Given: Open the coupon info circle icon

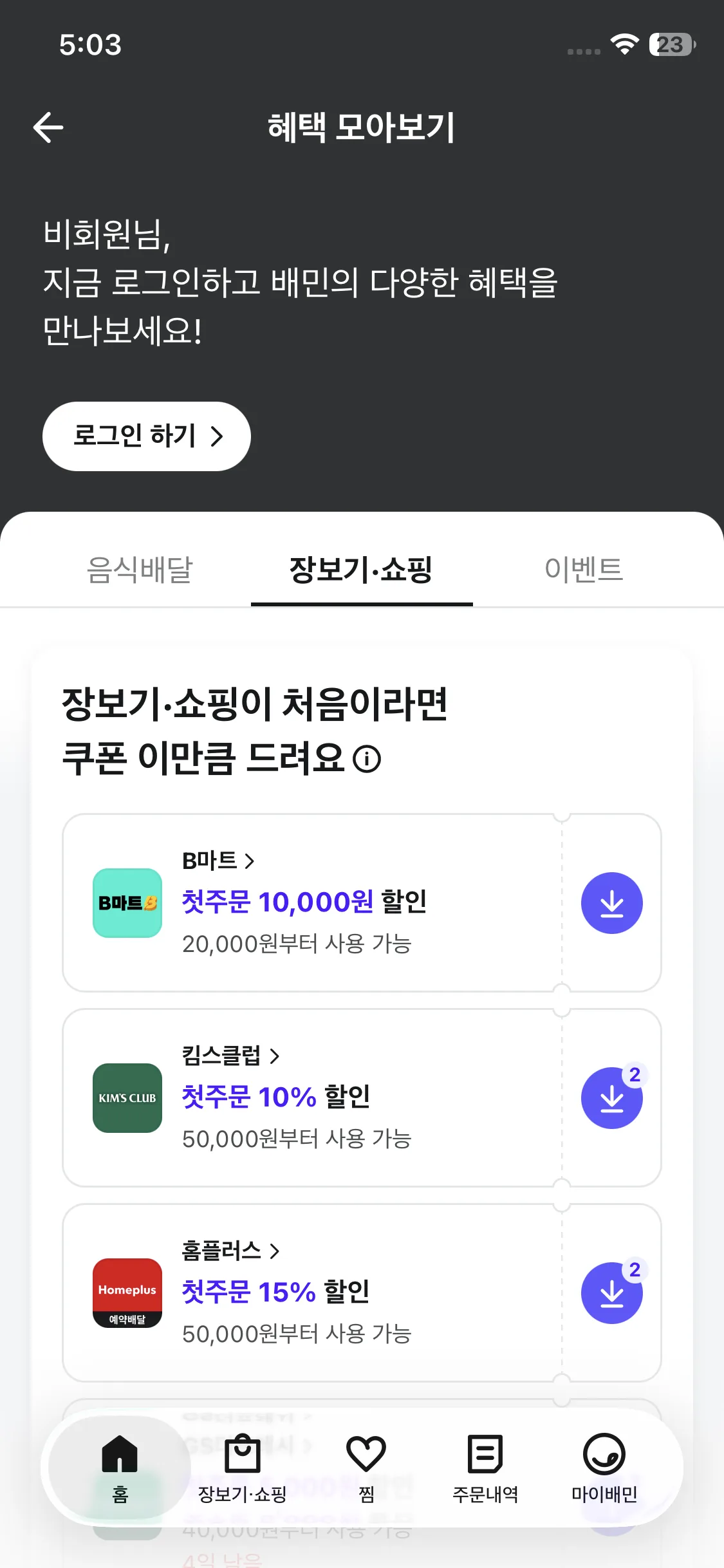Looking at the screenshot, I should [x=367, y=759].
